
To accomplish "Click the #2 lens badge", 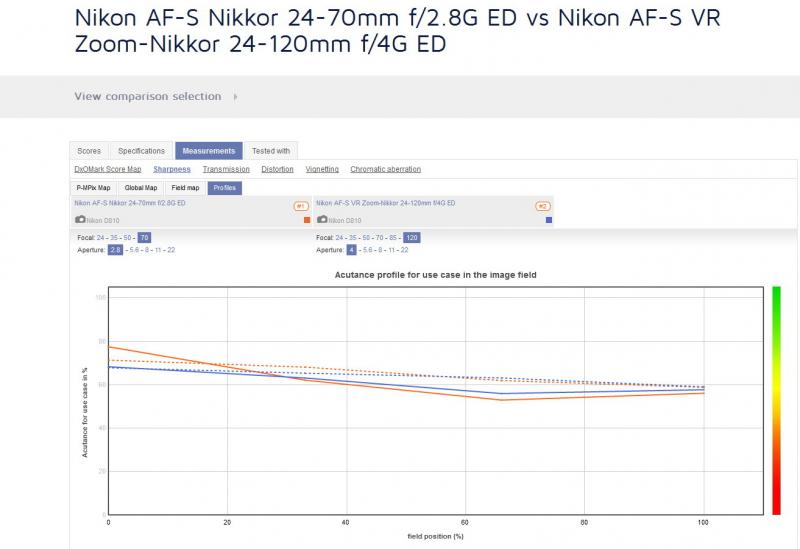I will point(543,206).
